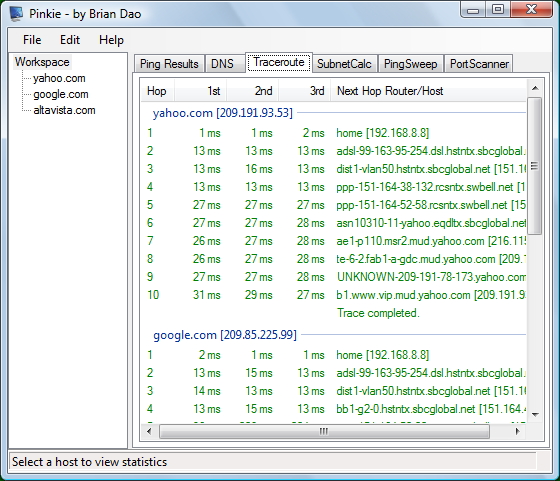Click the horizontal scrollbar thumb

pos(324,431)
